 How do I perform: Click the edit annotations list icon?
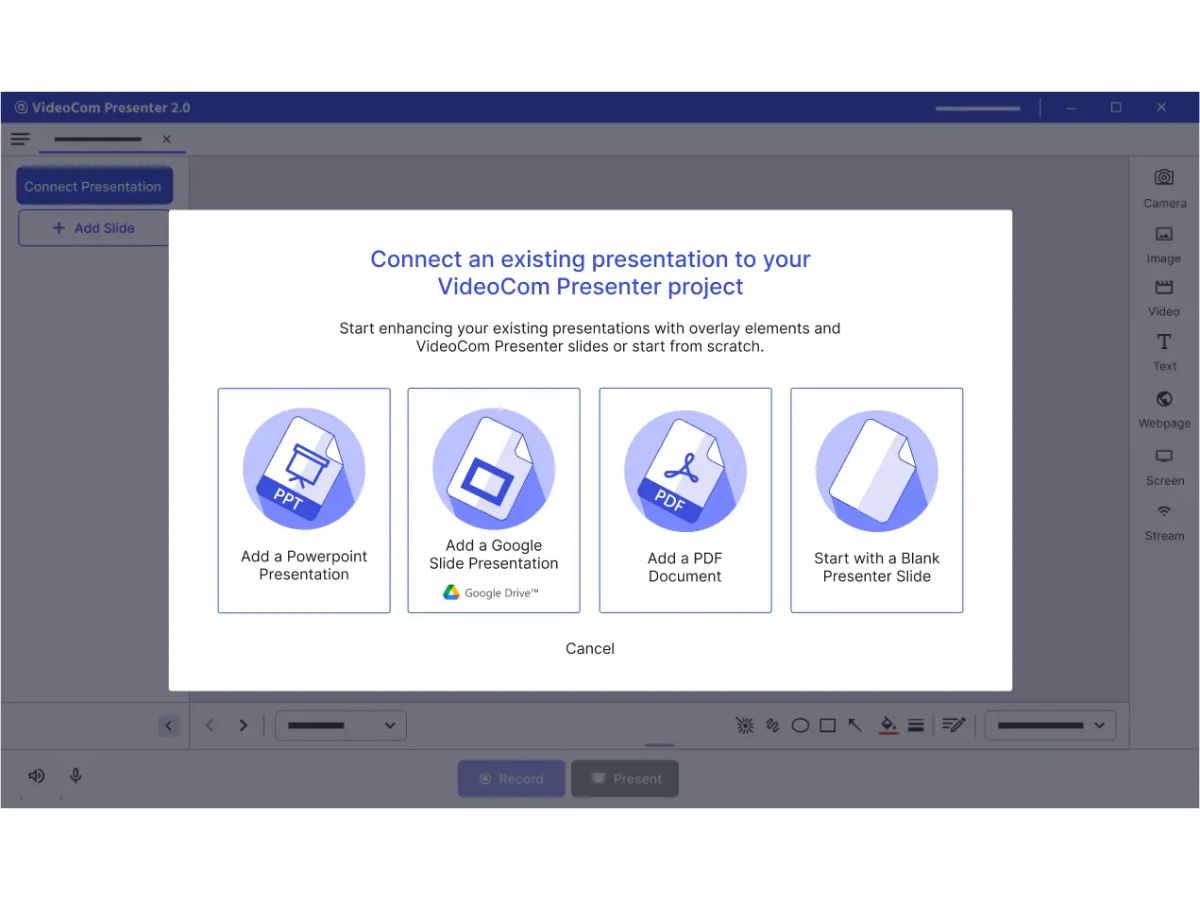pos(953,726)
